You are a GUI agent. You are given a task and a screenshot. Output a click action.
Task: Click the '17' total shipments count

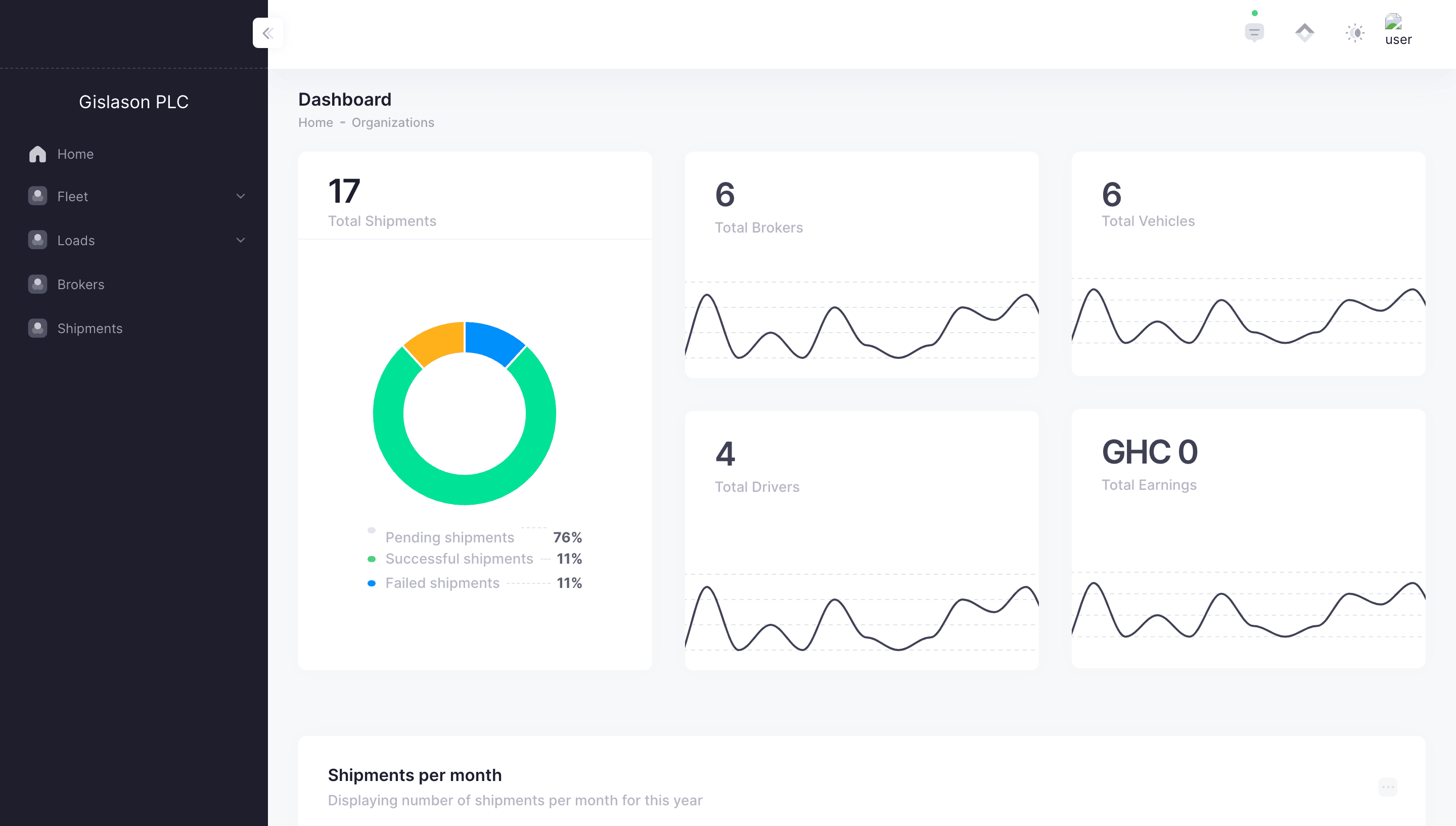point(344,191)
